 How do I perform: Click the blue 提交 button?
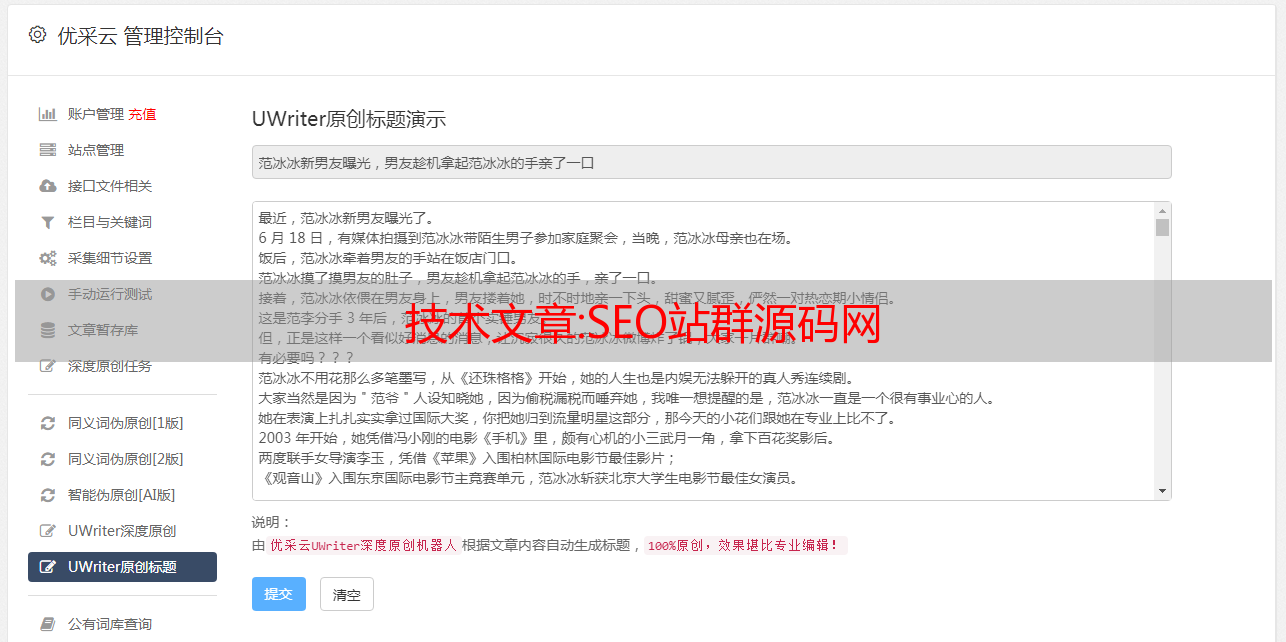[279, 594]
